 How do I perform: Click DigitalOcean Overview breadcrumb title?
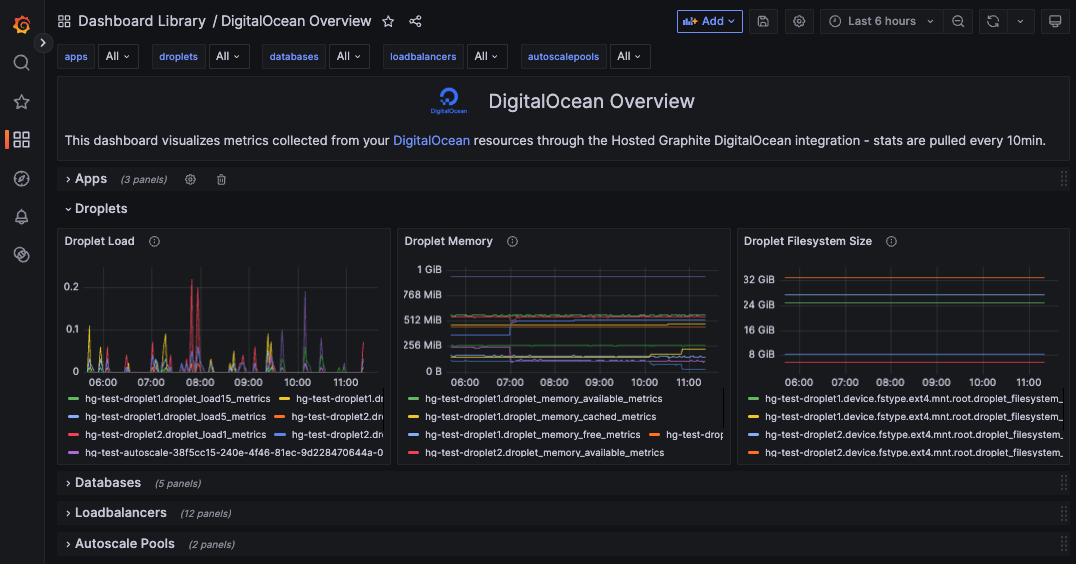point(296,21)
